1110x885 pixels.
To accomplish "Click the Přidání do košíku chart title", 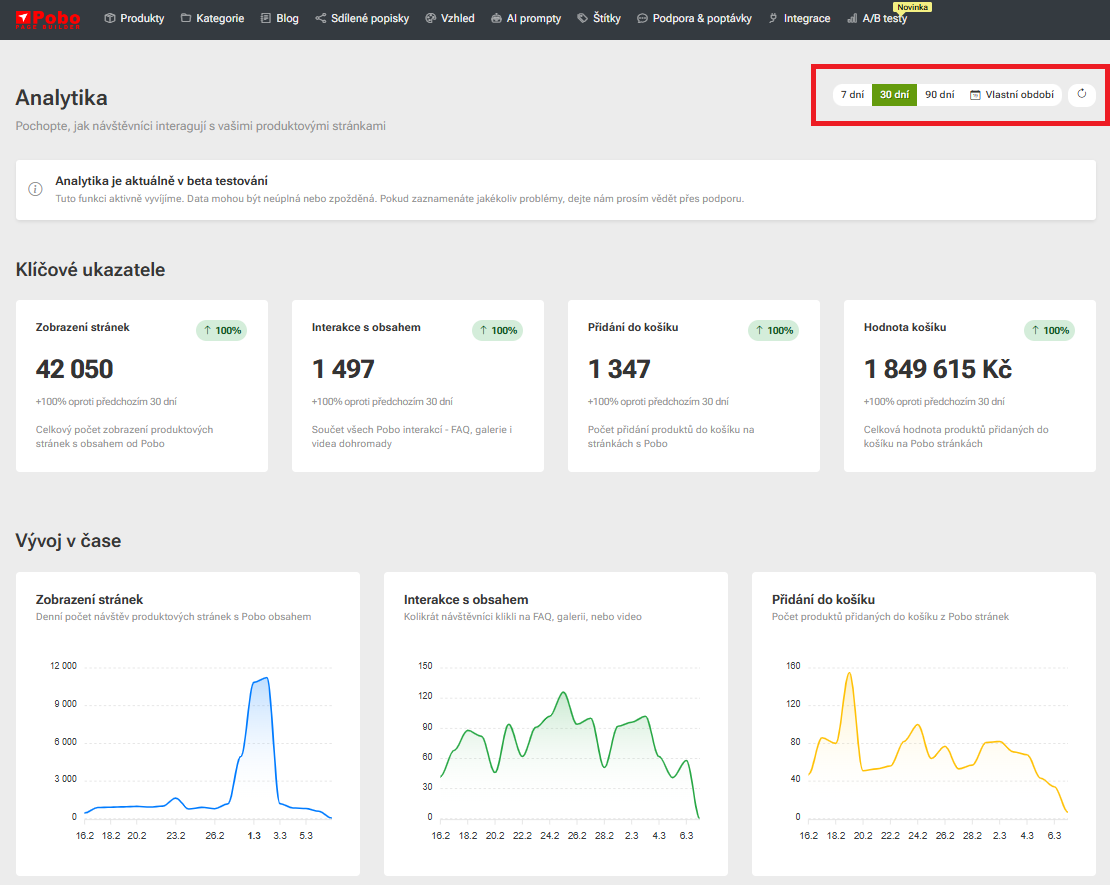I will coord(823,600).
